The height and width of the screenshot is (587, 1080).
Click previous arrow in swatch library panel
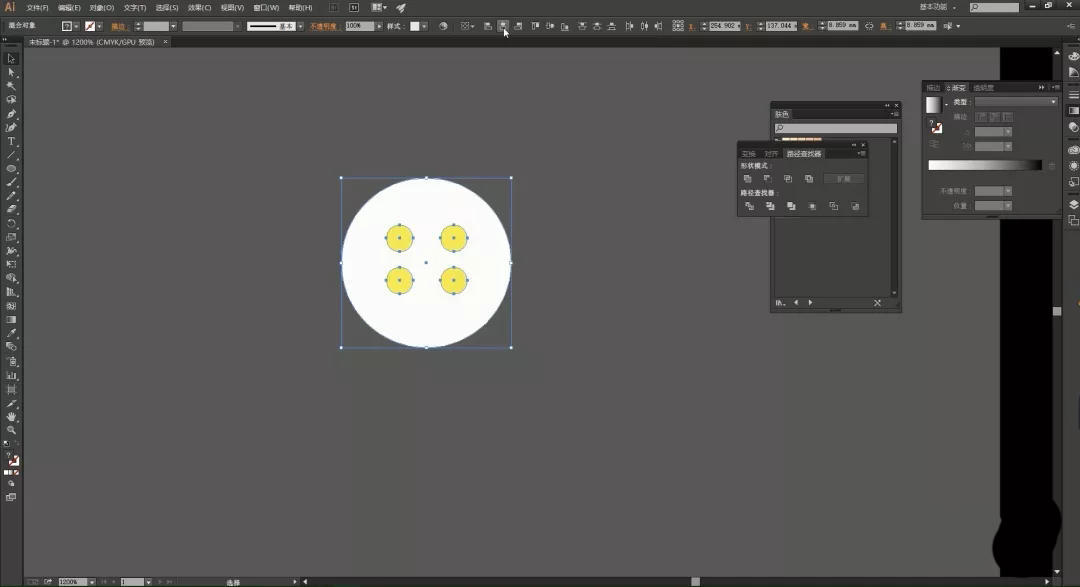pos(796,302)
